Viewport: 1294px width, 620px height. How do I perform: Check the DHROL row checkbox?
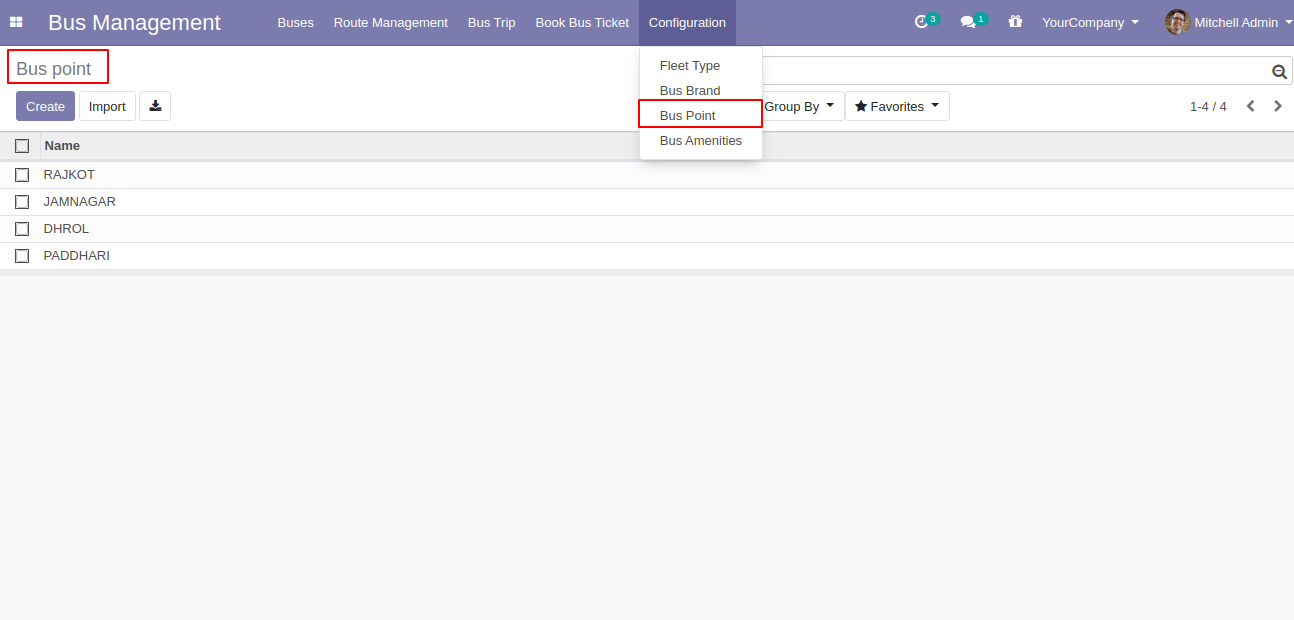point(22,229)
